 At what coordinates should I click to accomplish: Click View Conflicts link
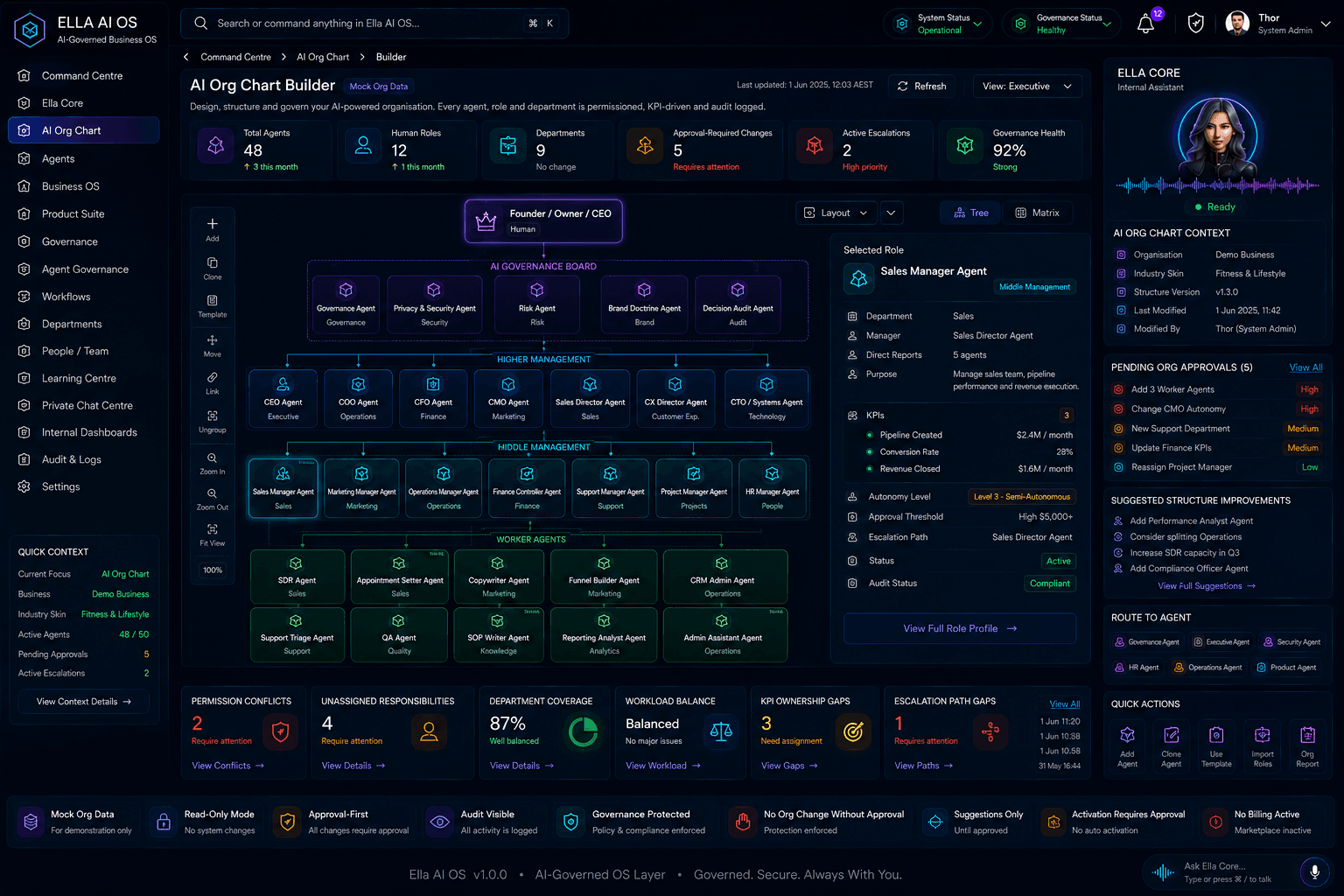(227, 766)
